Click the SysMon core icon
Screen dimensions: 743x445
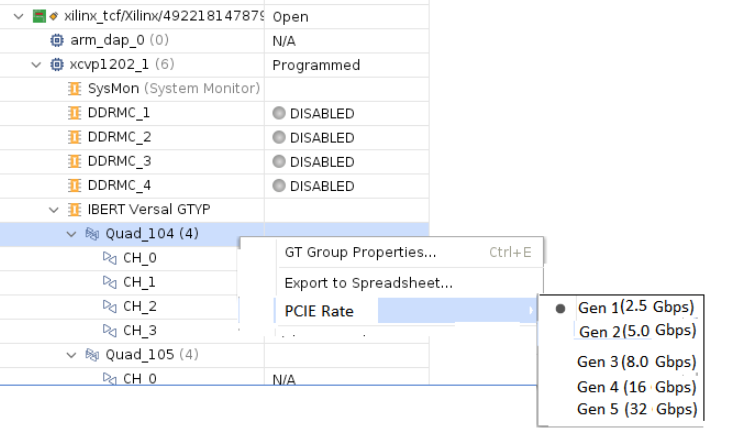(75, 89)
